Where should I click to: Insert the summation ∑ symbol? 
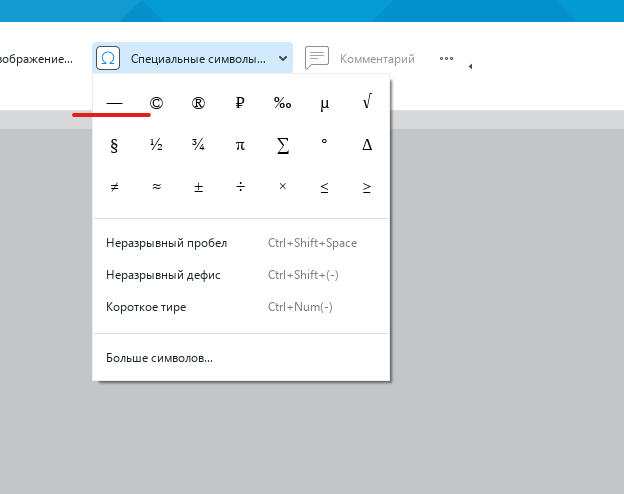[x=283, y=145]
